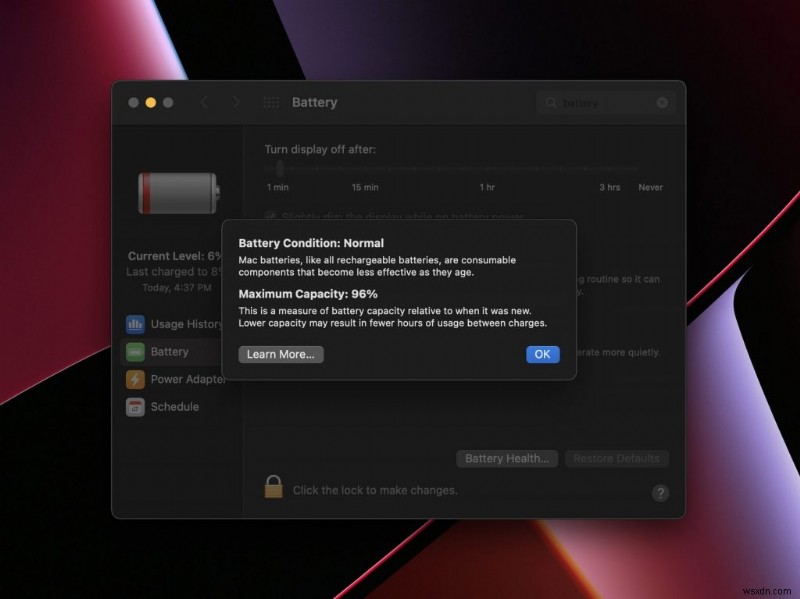Click the Battery search field
This screenshot has height=599, width=800.
[605, 102]
